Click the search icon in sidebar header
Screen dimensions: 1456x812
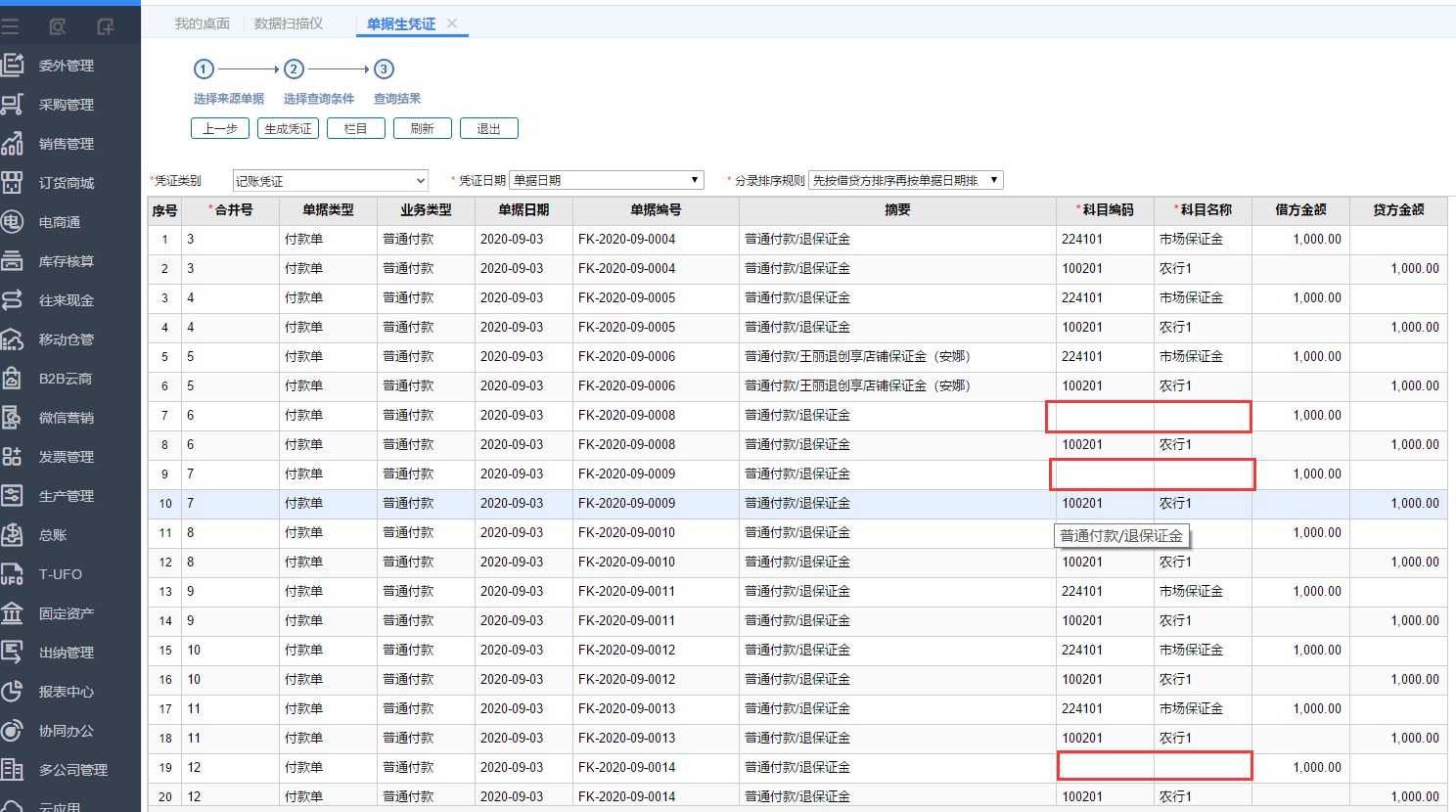pyautogui.click(x=58, y=26)
